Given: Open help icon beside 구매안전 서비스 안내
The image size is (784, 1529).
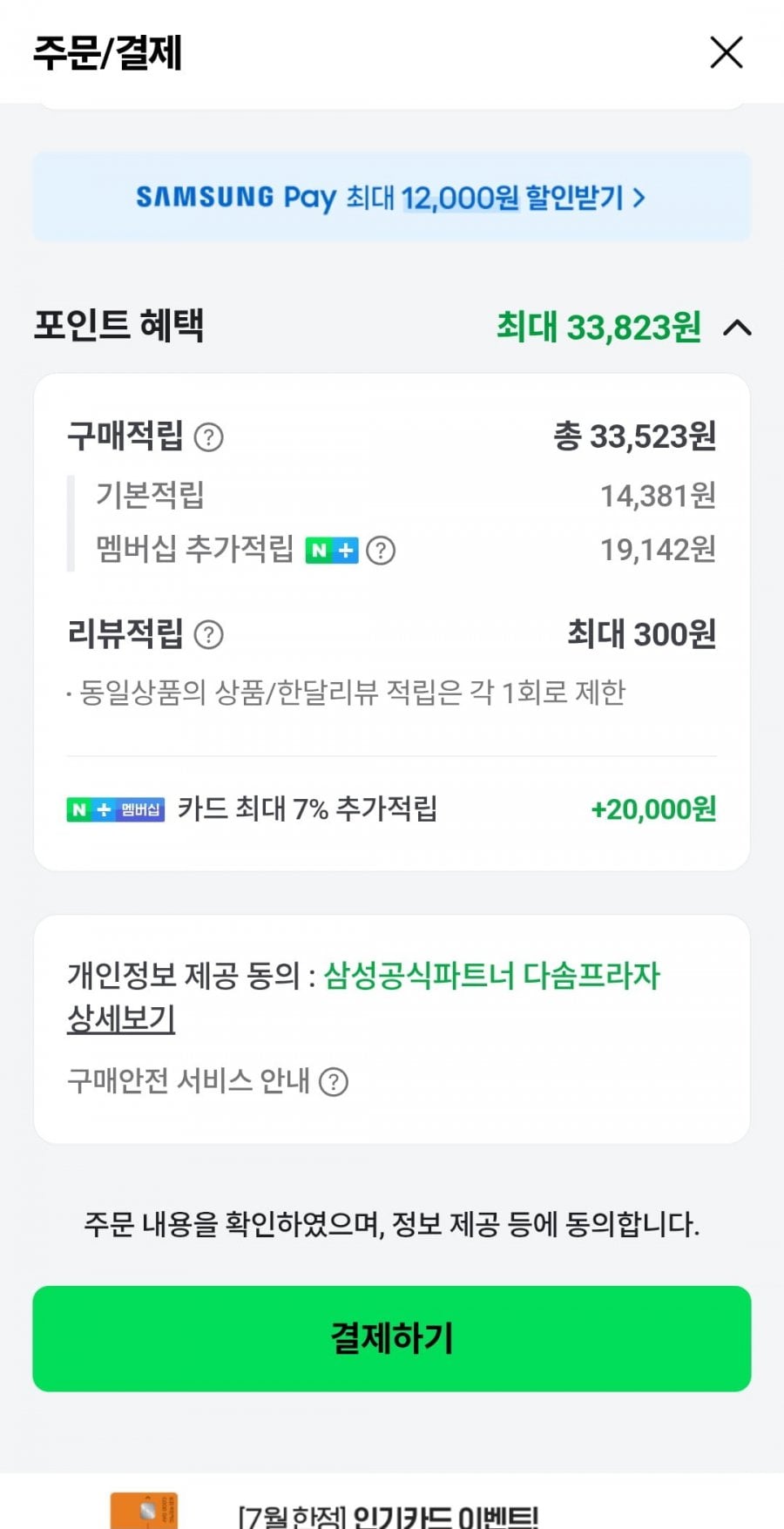Looking at the screenshot, I should (x=334, y=1082).
